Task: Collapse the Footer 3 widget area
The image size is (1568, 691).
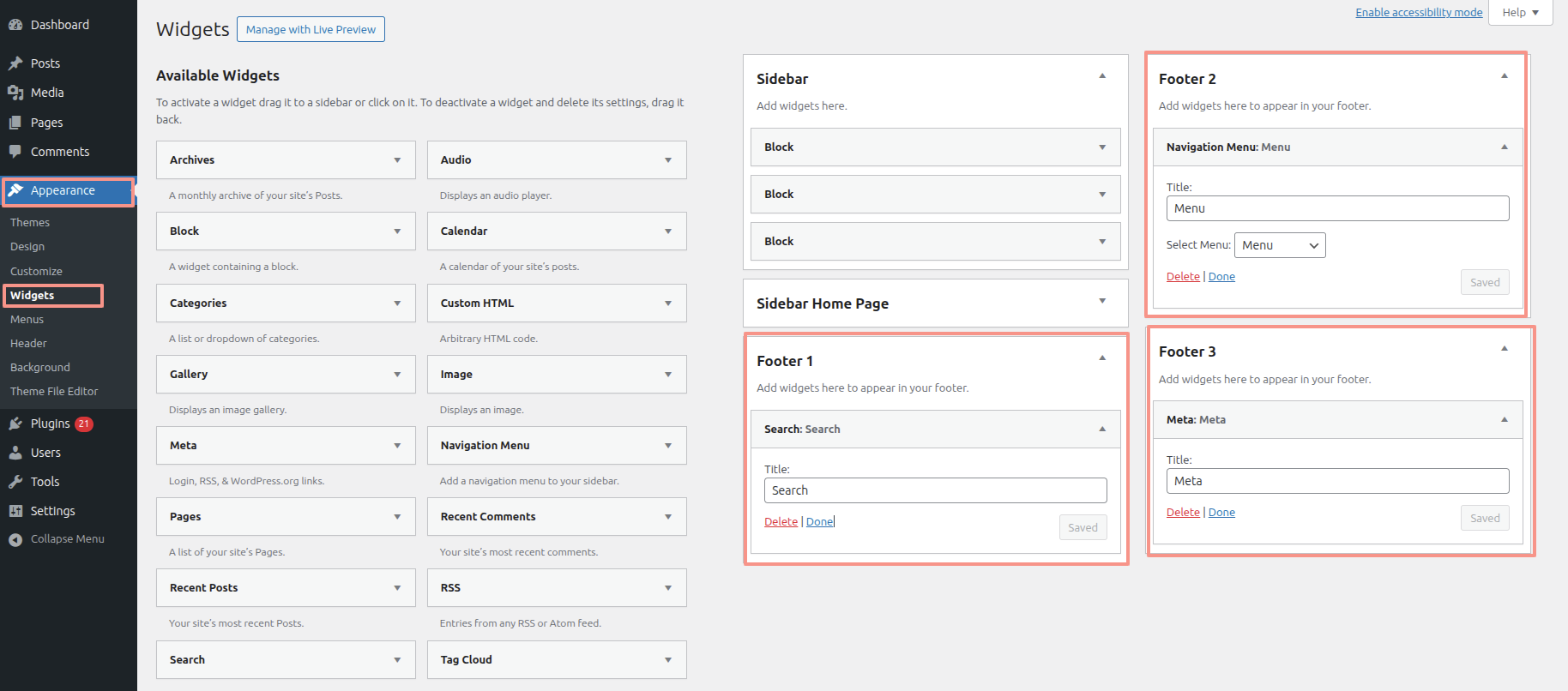Action: point(1505,349)
